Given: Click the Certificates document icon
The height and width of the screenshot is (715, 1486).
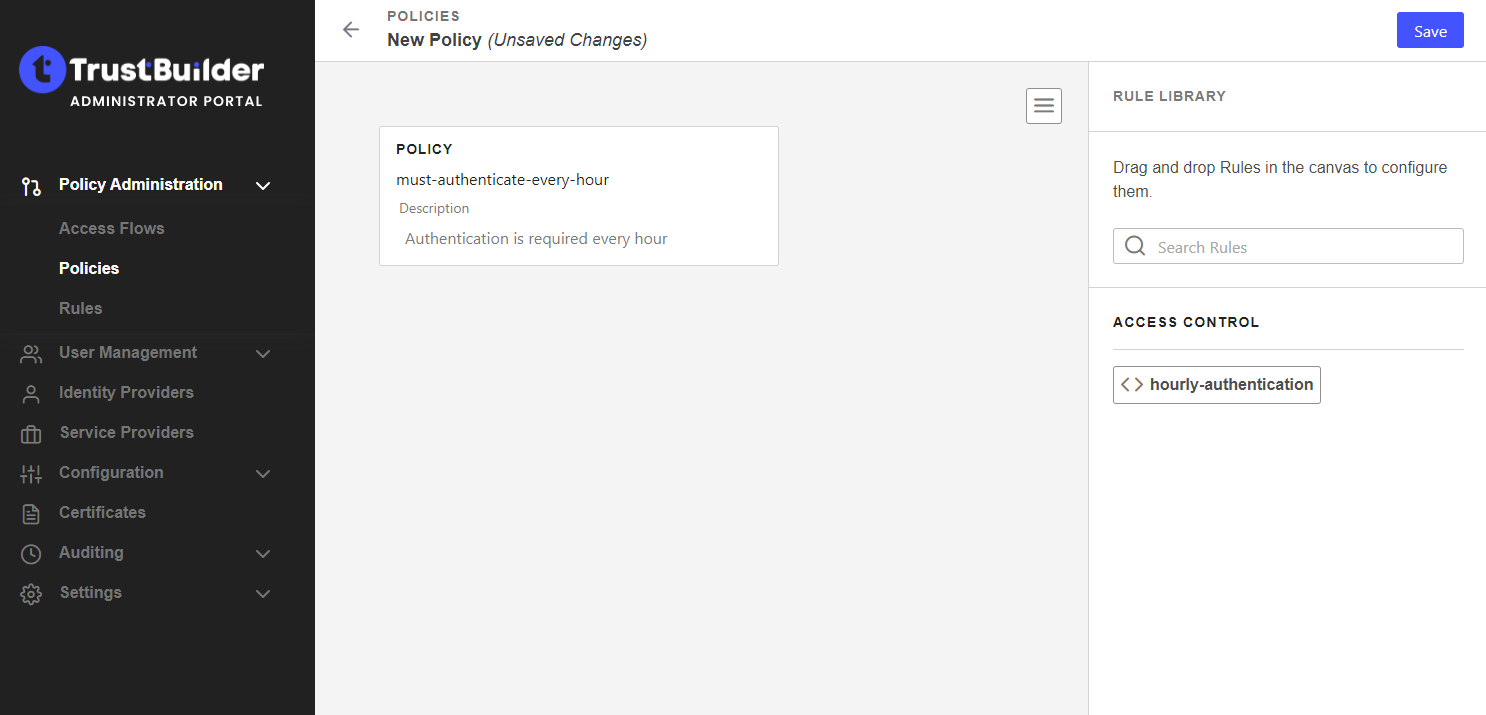Looking at the screenshot, I should point(31,513).
